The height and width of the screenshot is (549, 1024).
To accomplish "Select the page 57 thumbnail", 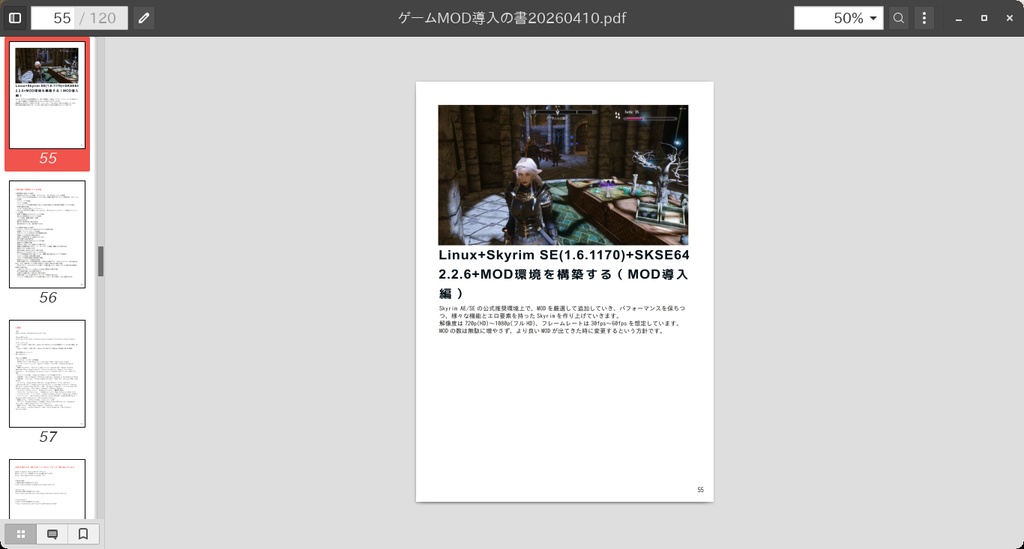I will coord(47,373).
